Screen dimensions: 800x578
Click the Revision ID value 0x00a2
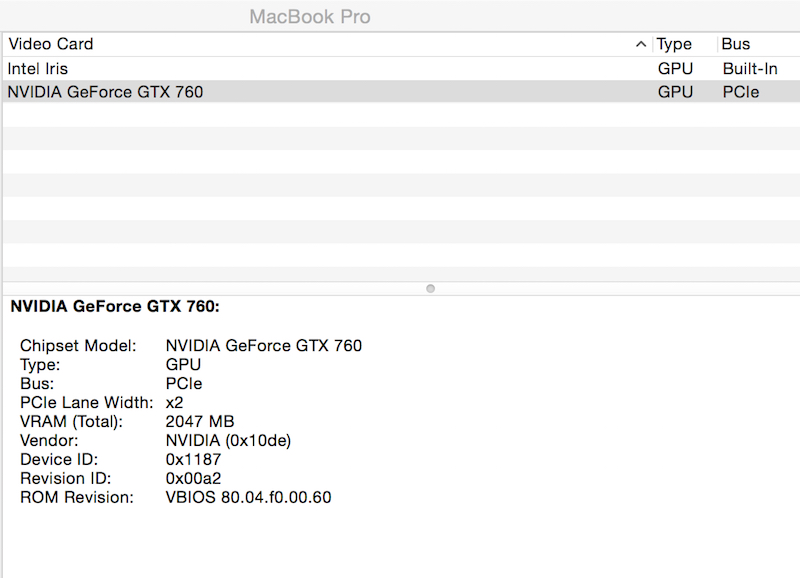[x=193, y=478]
